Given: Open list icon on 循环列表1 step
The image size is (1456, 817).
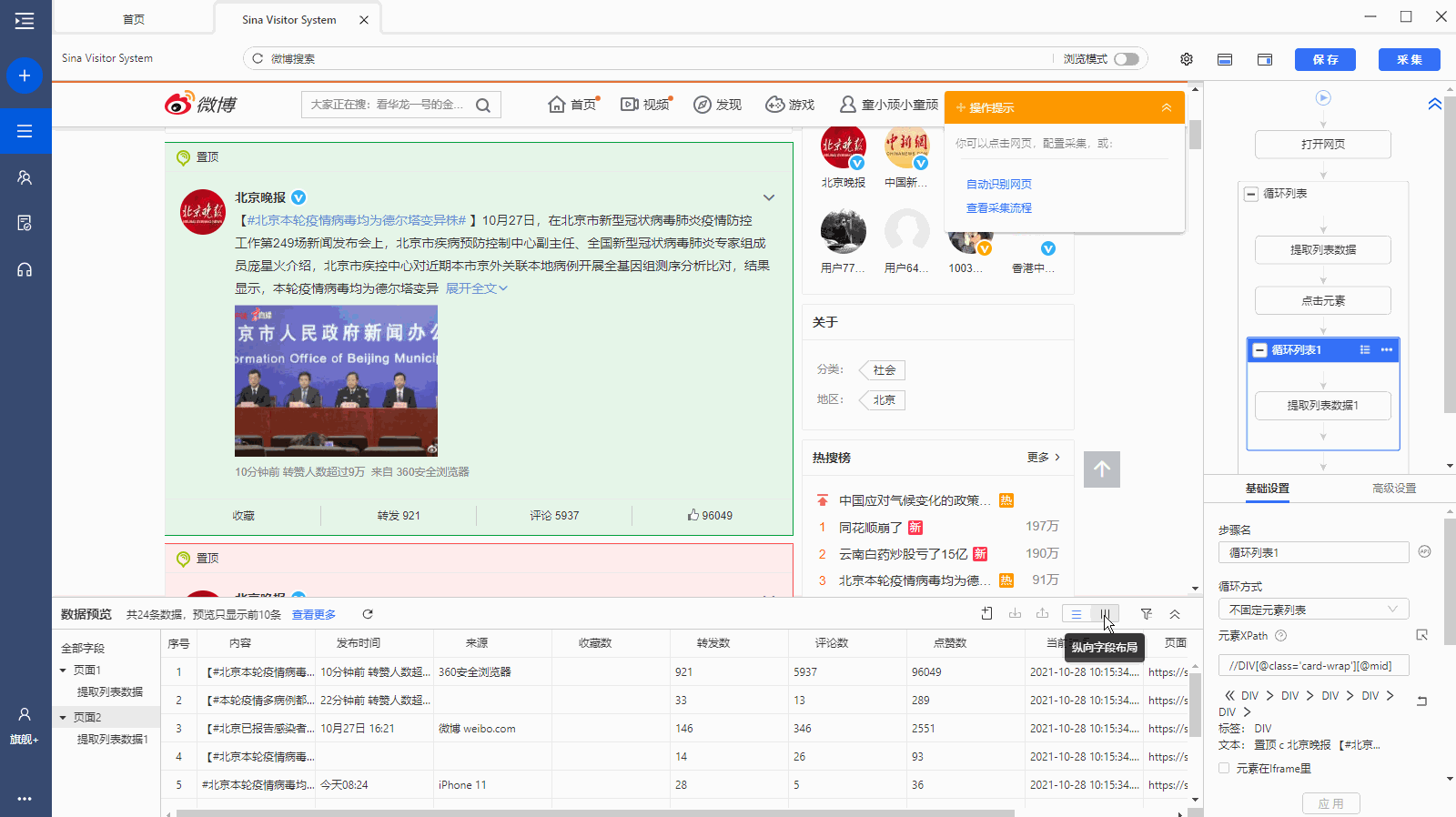Looking at the screenshot, I should click(1365, 350).
